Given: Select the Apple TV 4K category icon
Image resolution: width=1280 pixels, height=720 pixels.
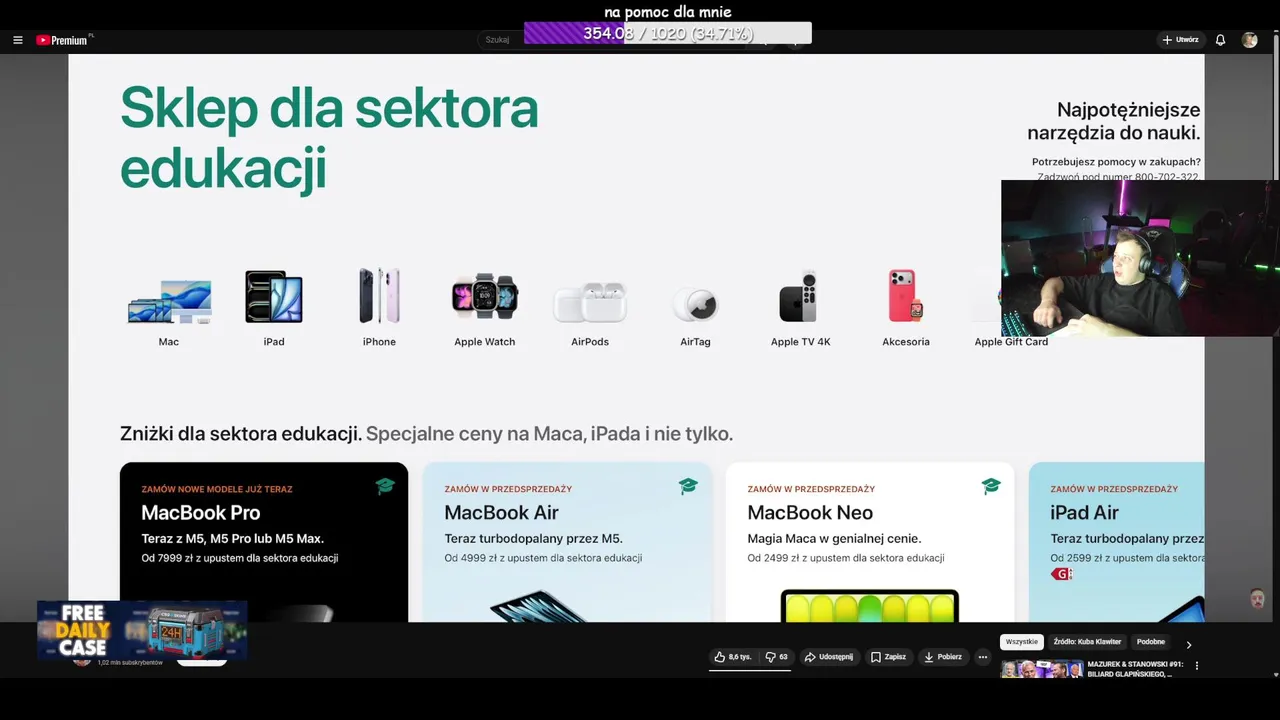Looking at the screenshot, I should click(x=800, y=296).
